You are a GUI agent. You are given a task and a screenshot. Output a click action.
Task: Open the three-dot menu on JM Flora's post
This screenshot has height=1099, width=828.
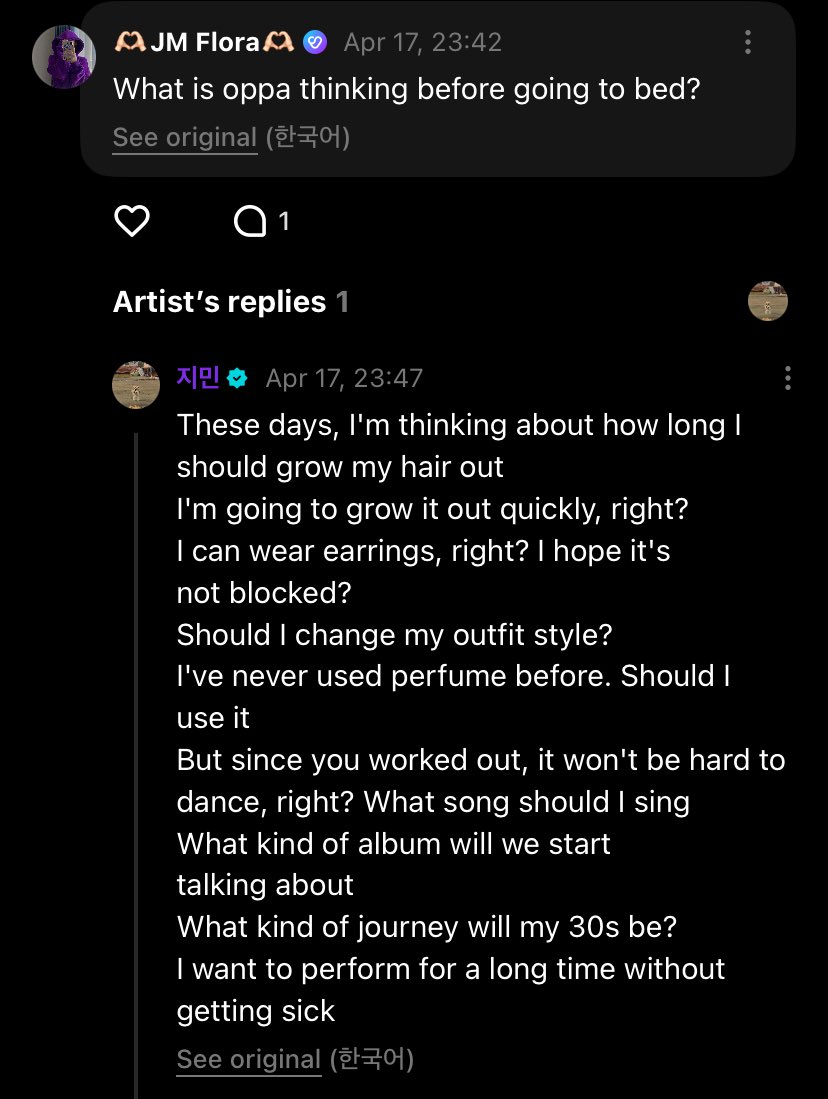pyautogui.click(x=748, y=42)
